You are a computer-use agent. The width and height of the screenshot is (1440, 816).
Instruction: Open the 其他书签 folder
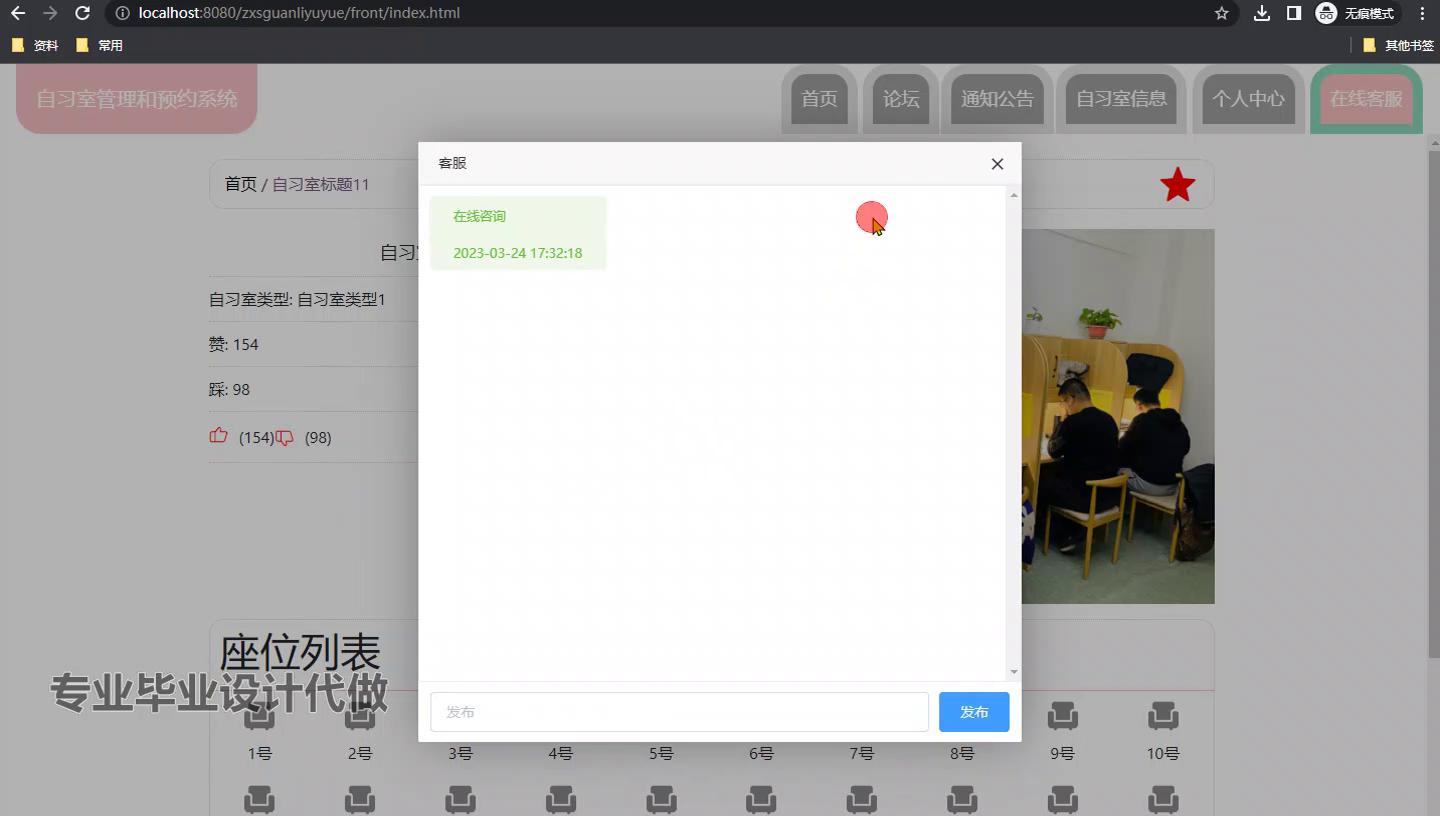(x=1398, y=45)
